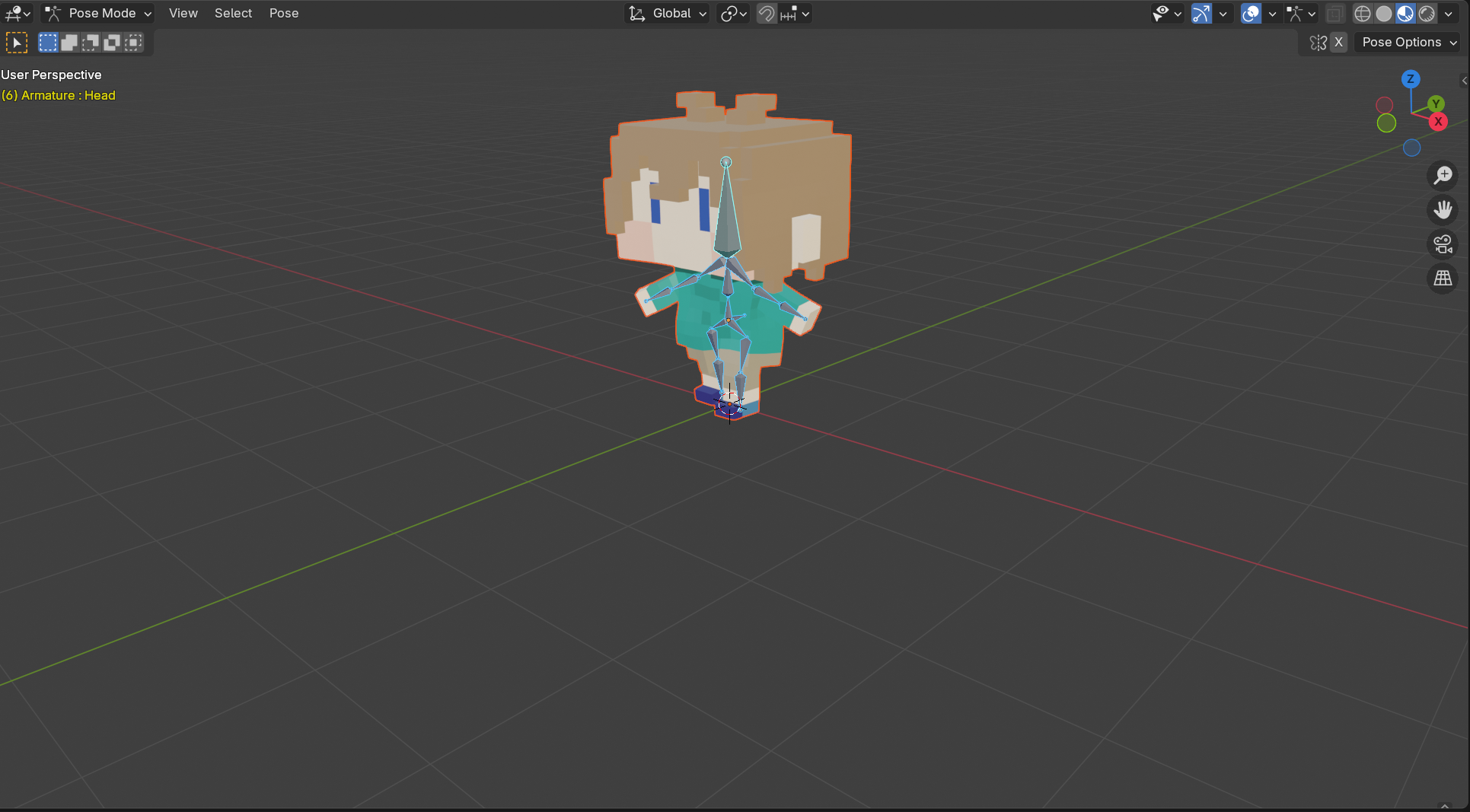Open the View menu
This screenshot has width=1470, height=812.
pos(183,13)
